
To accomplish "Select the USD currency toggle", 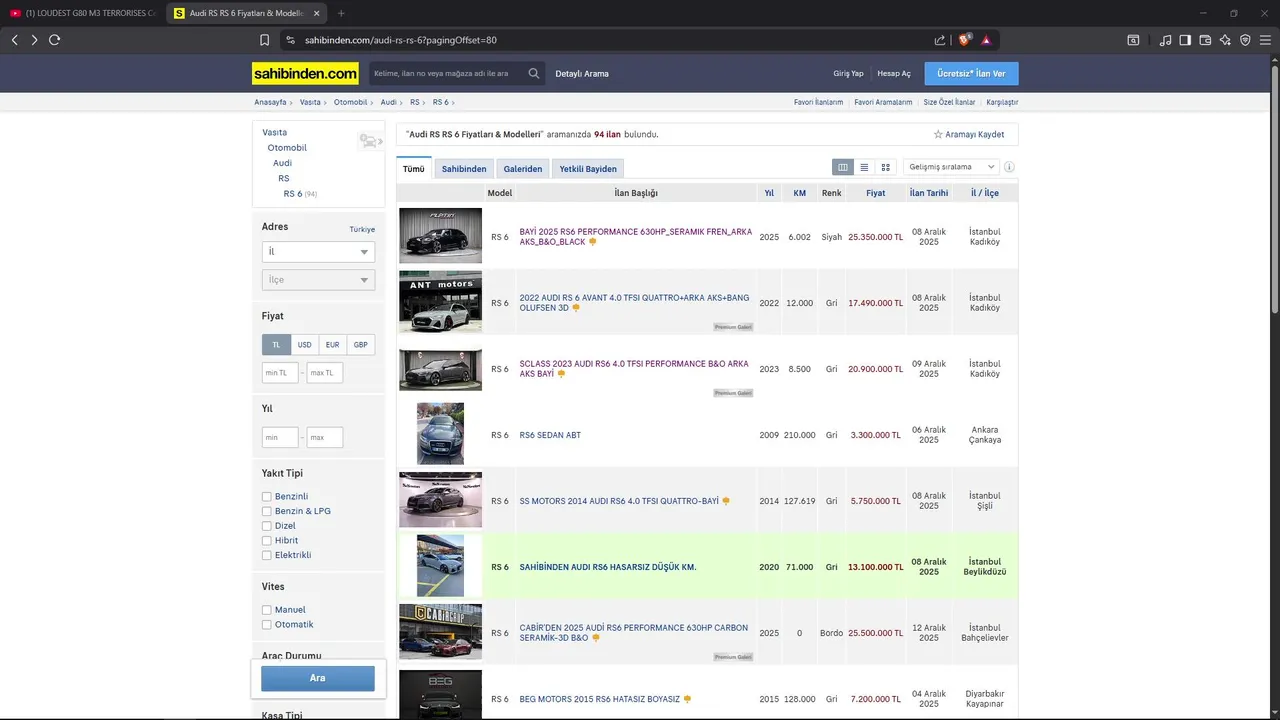I will pyautogui.click(x=304, y=344).
